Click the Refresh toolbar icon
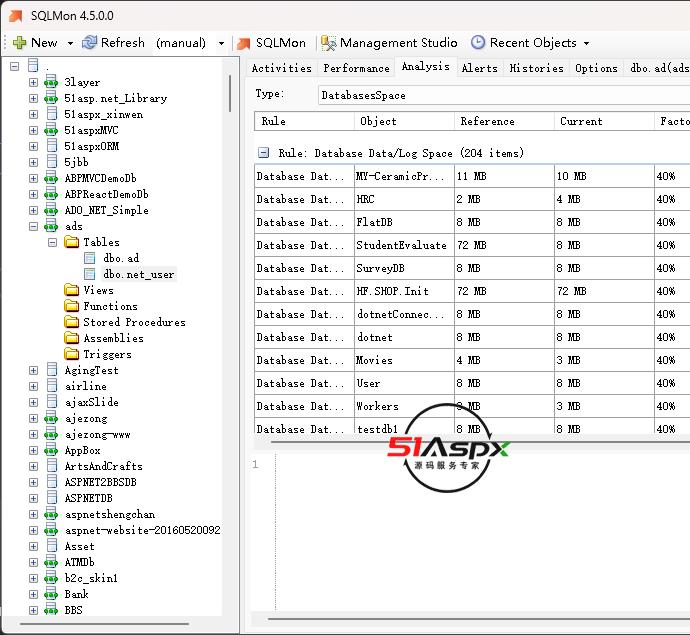 tap(90, 43)
